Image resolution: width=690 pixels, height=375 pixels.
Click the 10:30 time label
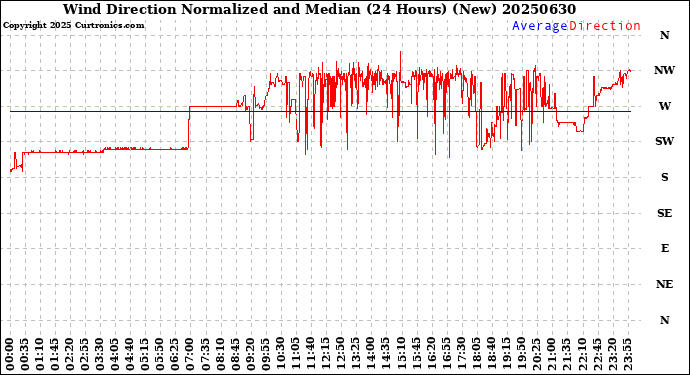point(280,354)
